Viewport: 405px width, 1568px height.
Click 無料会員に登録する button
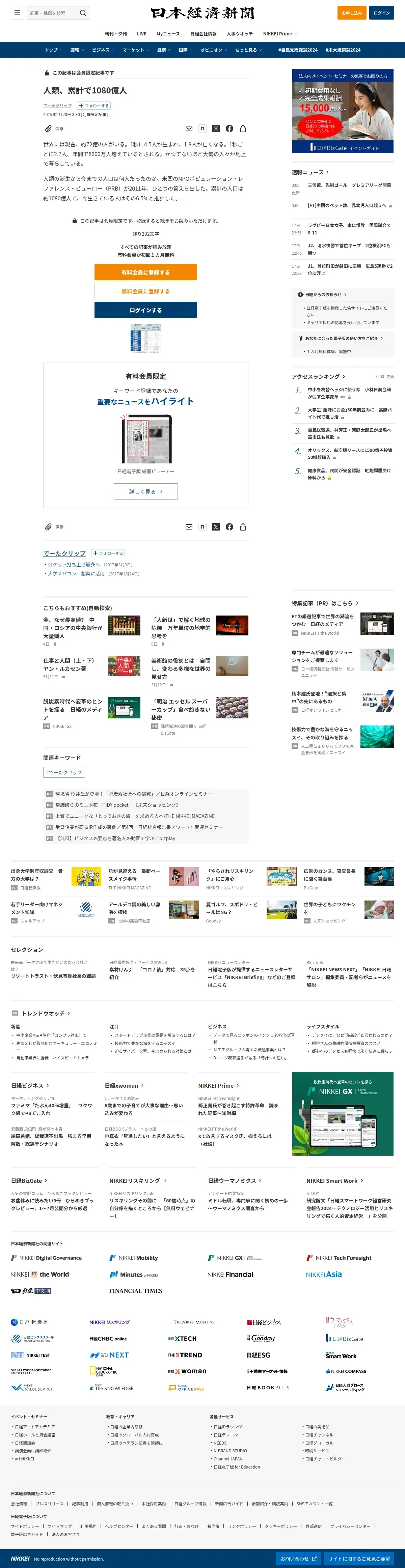(x=145, y=291)
